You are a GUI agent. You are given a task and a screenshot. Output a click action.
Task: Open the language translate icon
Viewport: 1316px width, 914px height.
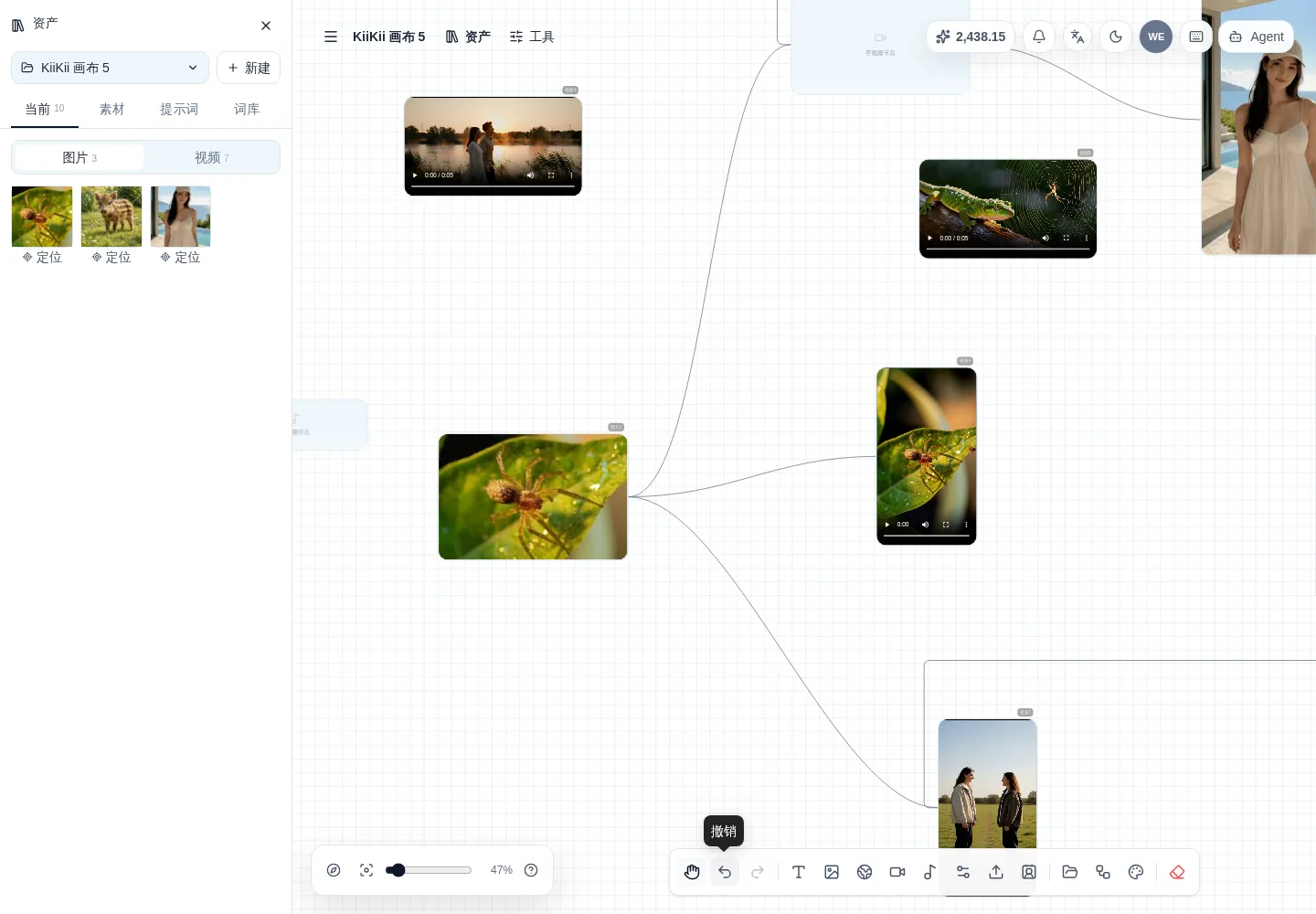click(1077, 37)
